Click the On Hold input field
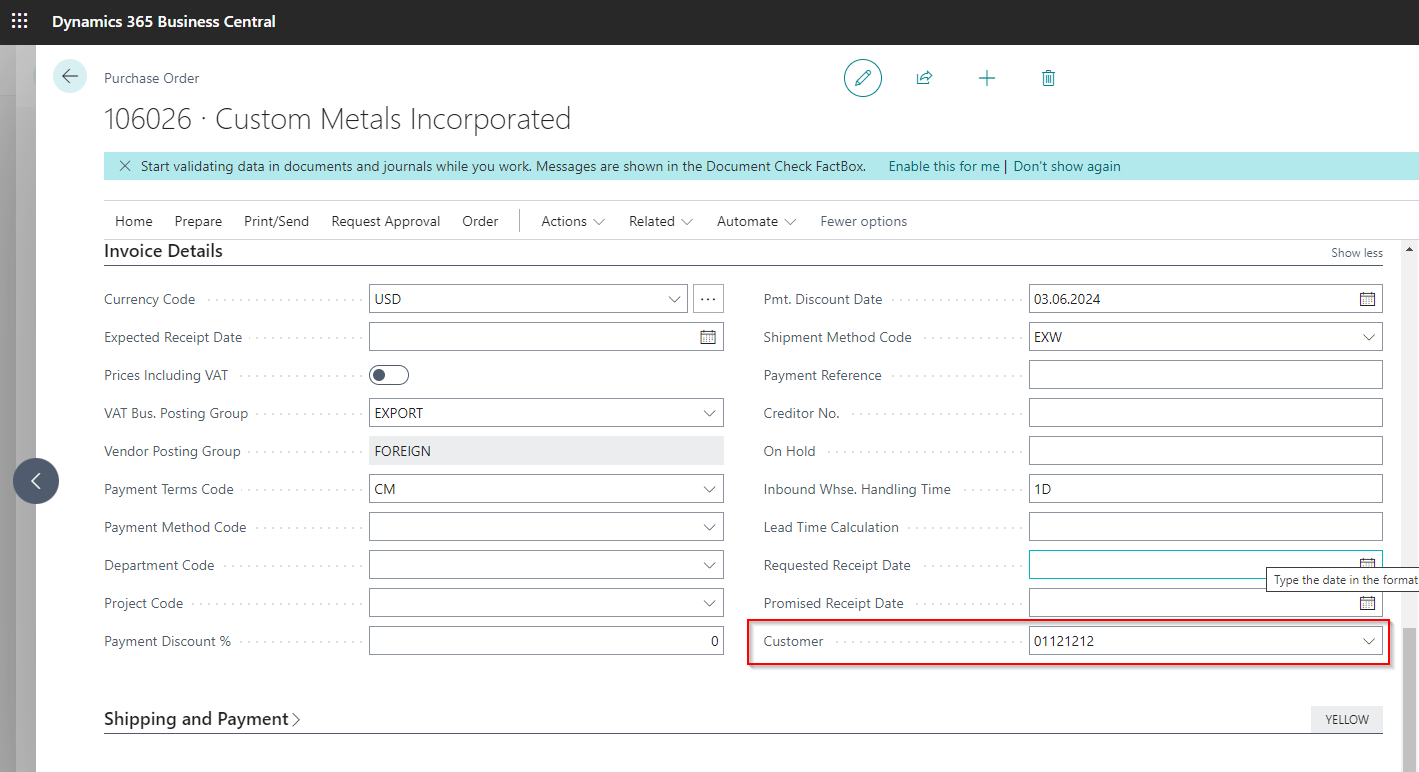Image resolution: width=1419 pixels, height=772 pixels. pos(1205,451)
